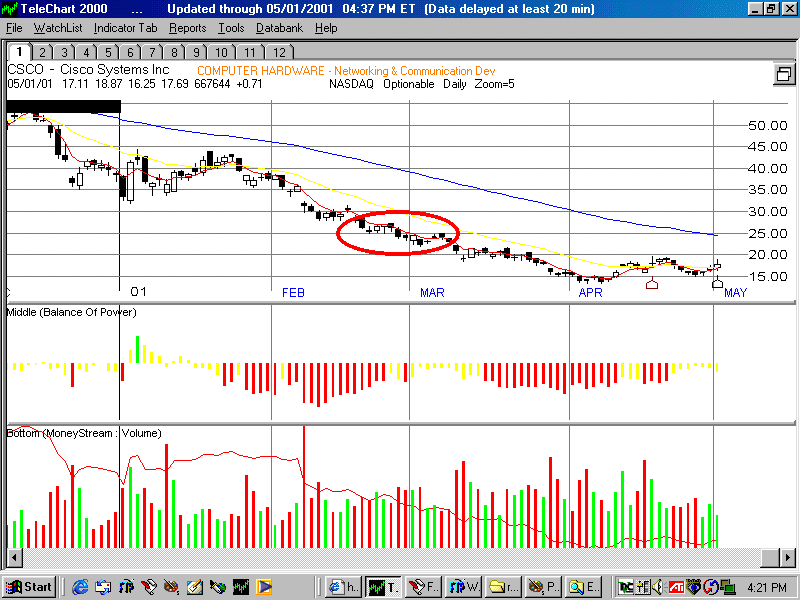Switch to chart tab 4
Viewport: 800px width, 600px height.
86,53
